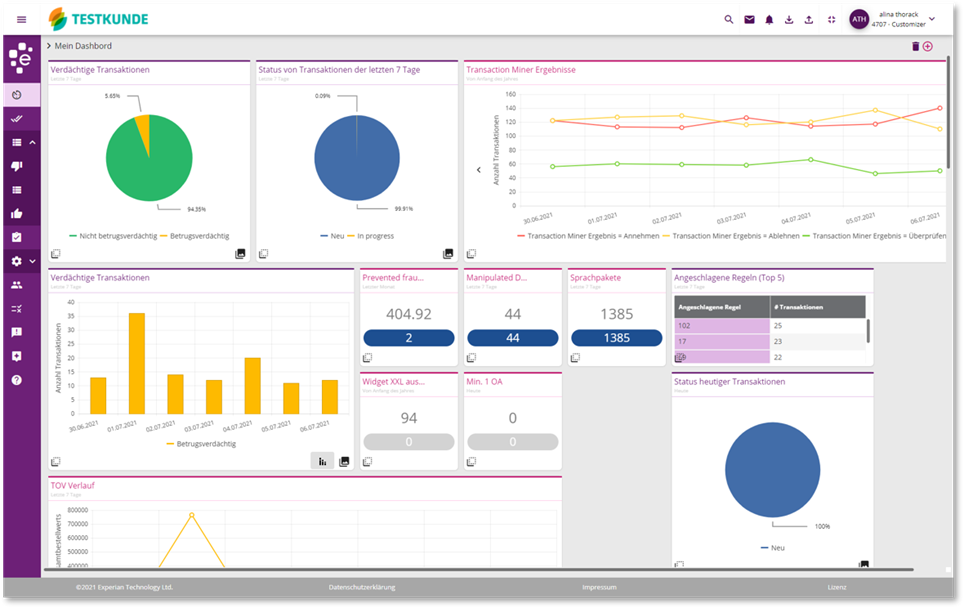This screenshot has height=608, width=964.
Task: Click the horizontal dashboard scrollbar
Action: pyautogui.click(x=480, y=570)
